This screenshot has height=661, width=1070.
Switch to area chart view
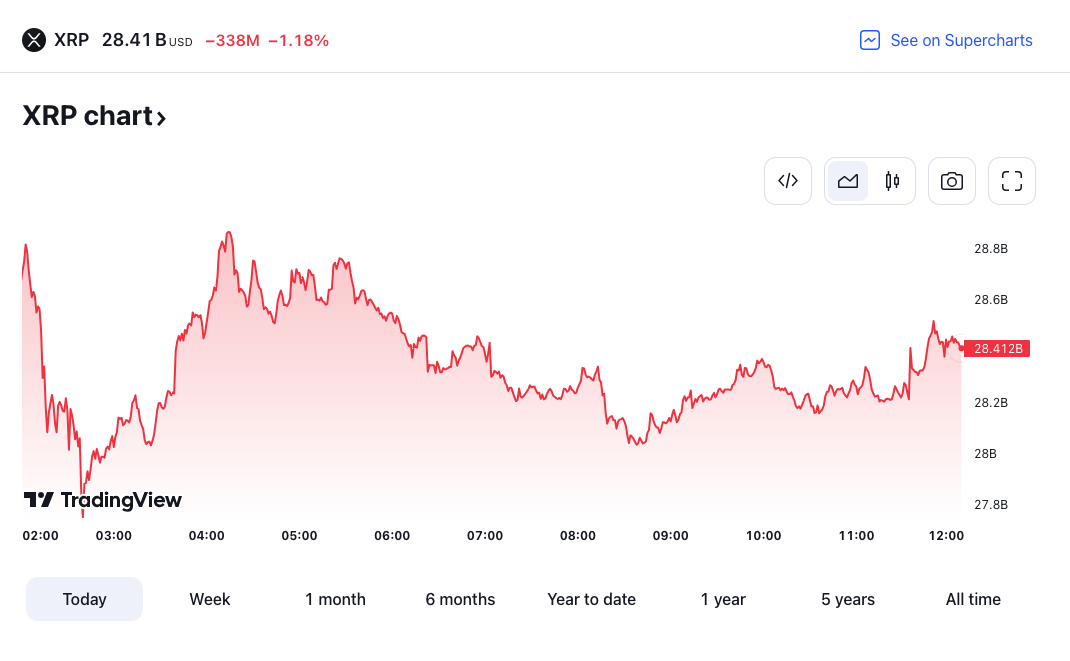848,181
